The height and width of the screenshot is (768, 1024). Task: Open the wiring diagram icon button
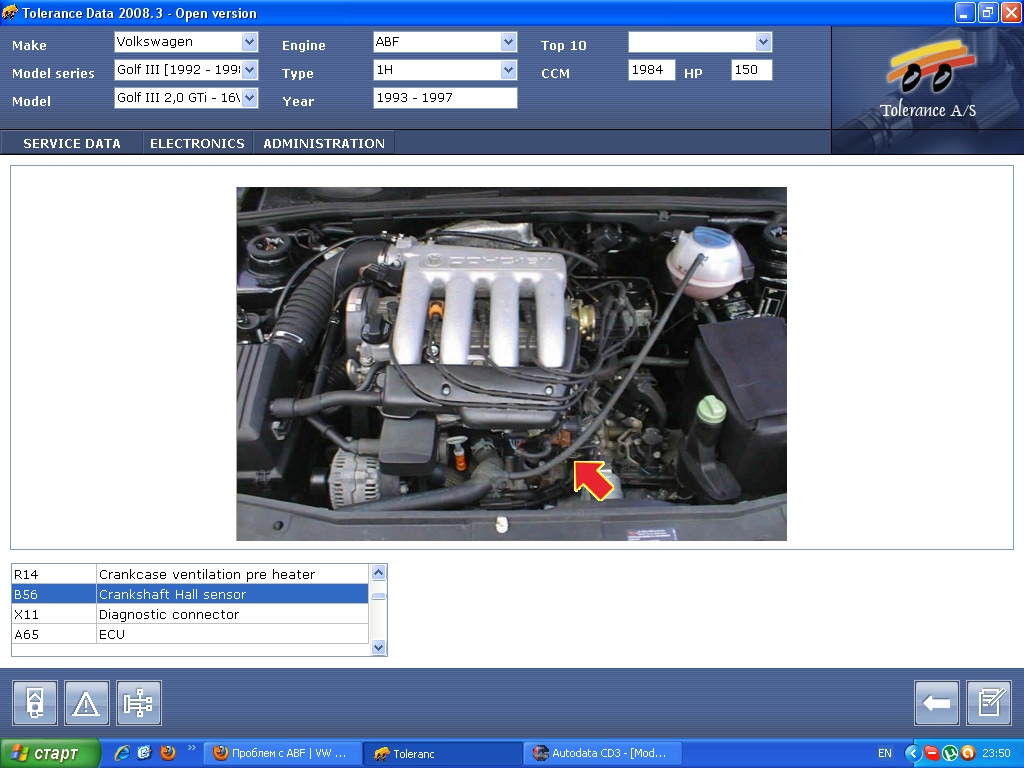click(x=138, y=703)
